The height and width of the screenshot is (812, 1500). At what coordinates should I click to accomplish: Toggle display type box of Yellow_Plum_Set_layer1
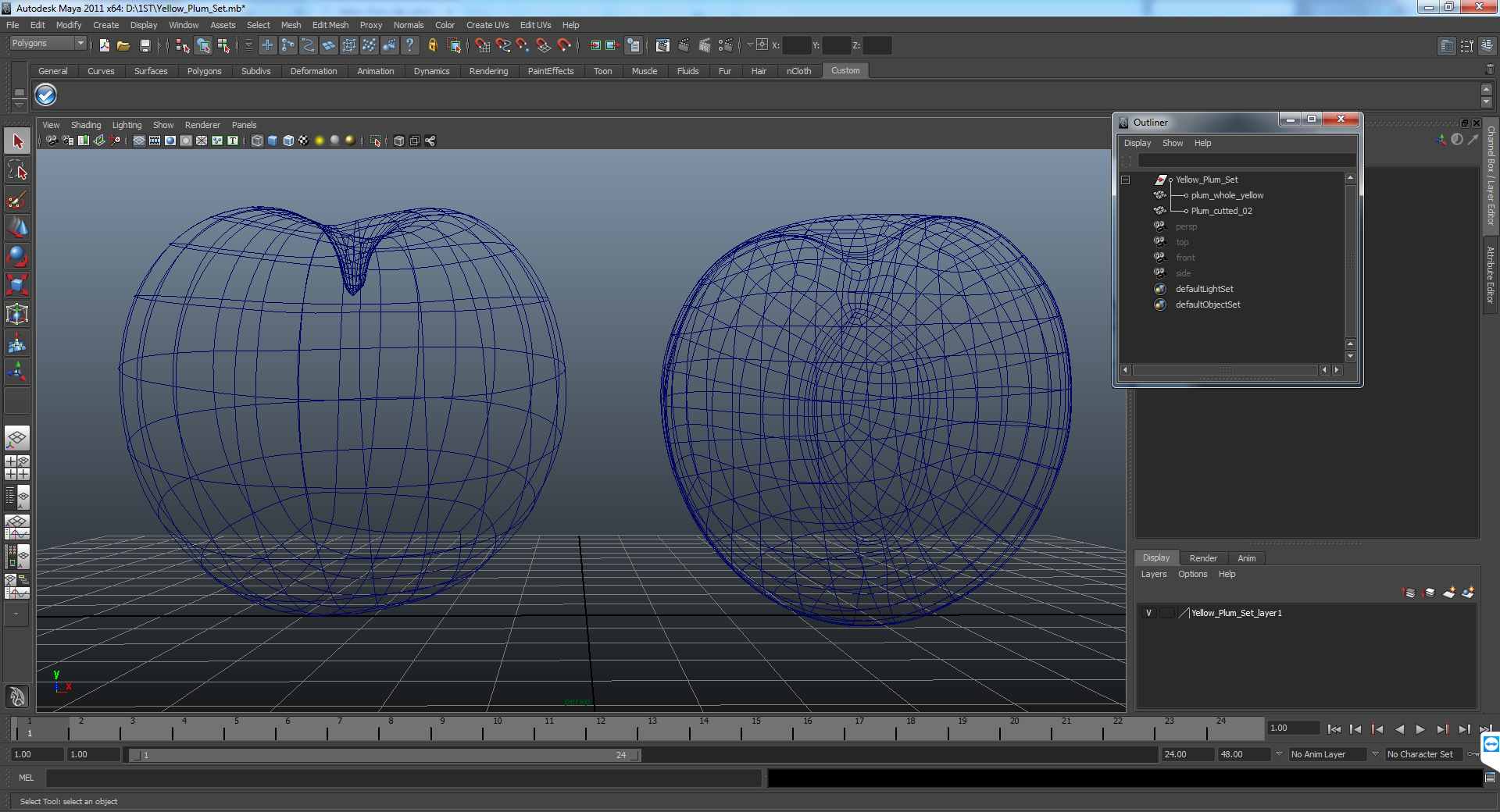[1166, 613]
